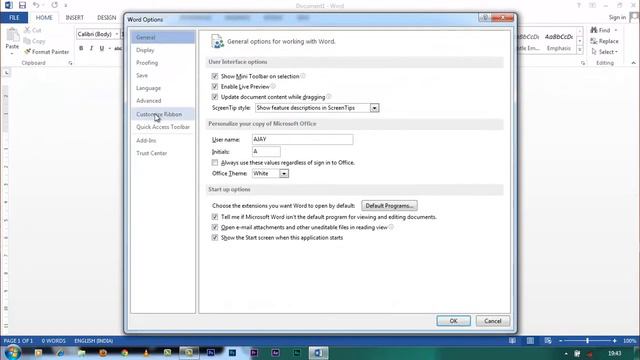Expand the Styles gallery More button

point(580,50)
